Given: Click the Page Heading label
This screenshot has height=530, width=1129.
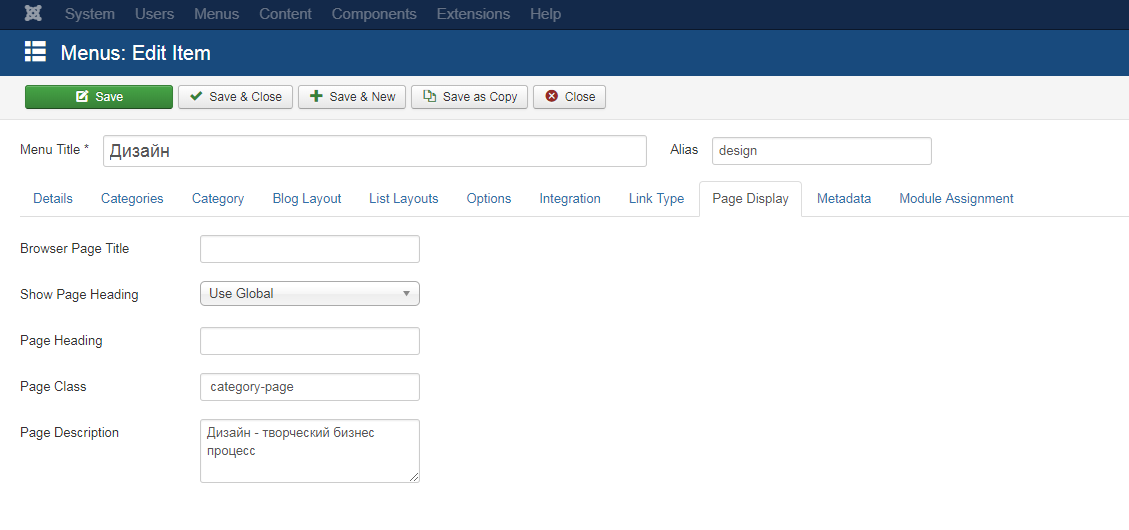Looking at the screenshot, I should [61, 341].
